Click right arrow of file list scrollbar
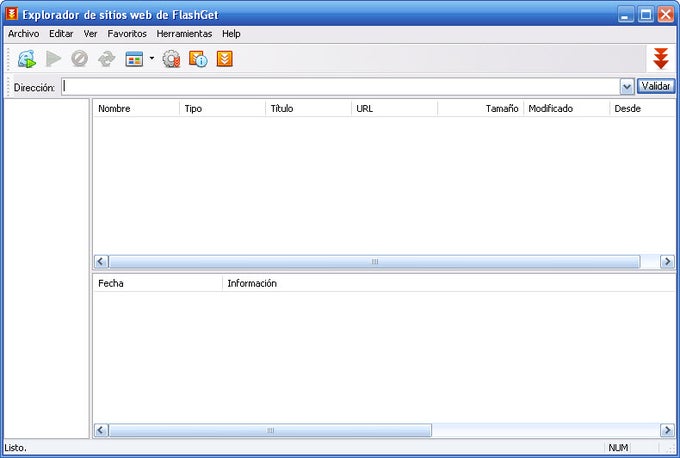 (x=667, y=262)
